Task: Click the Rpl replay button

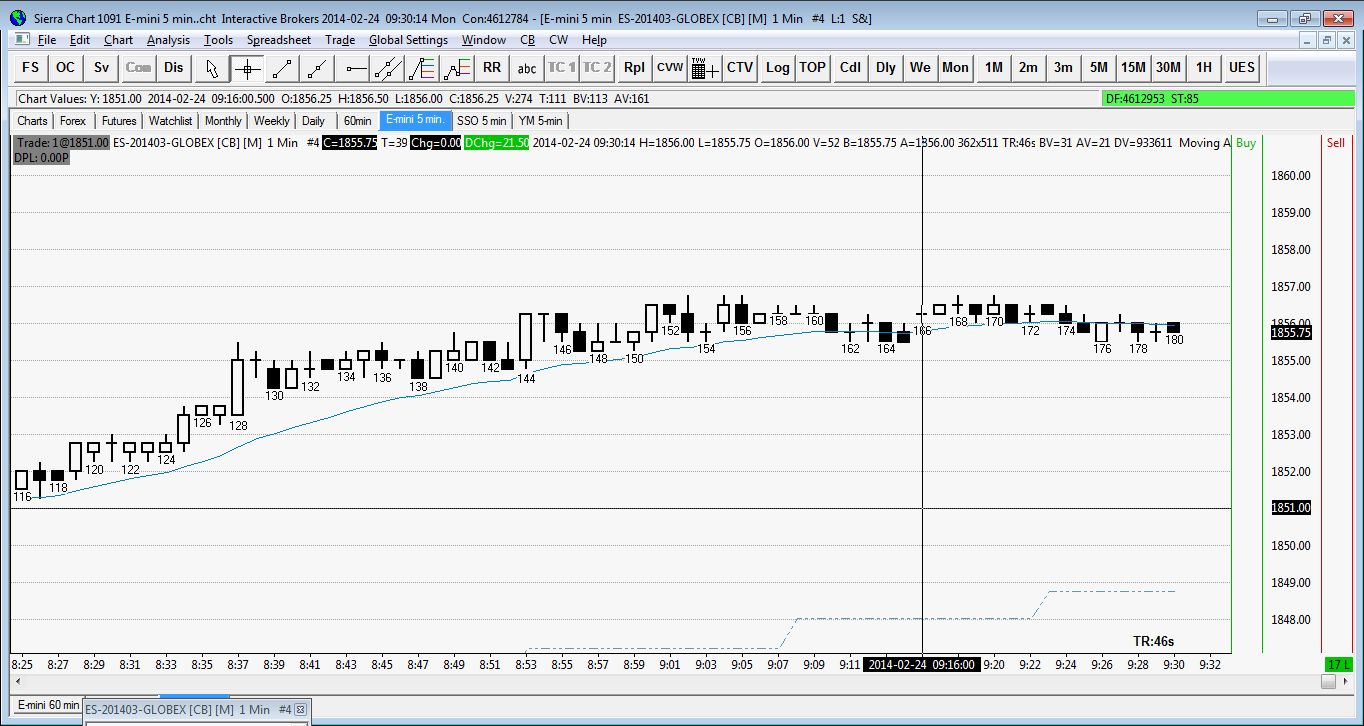Action: click(x=634, y=68)
